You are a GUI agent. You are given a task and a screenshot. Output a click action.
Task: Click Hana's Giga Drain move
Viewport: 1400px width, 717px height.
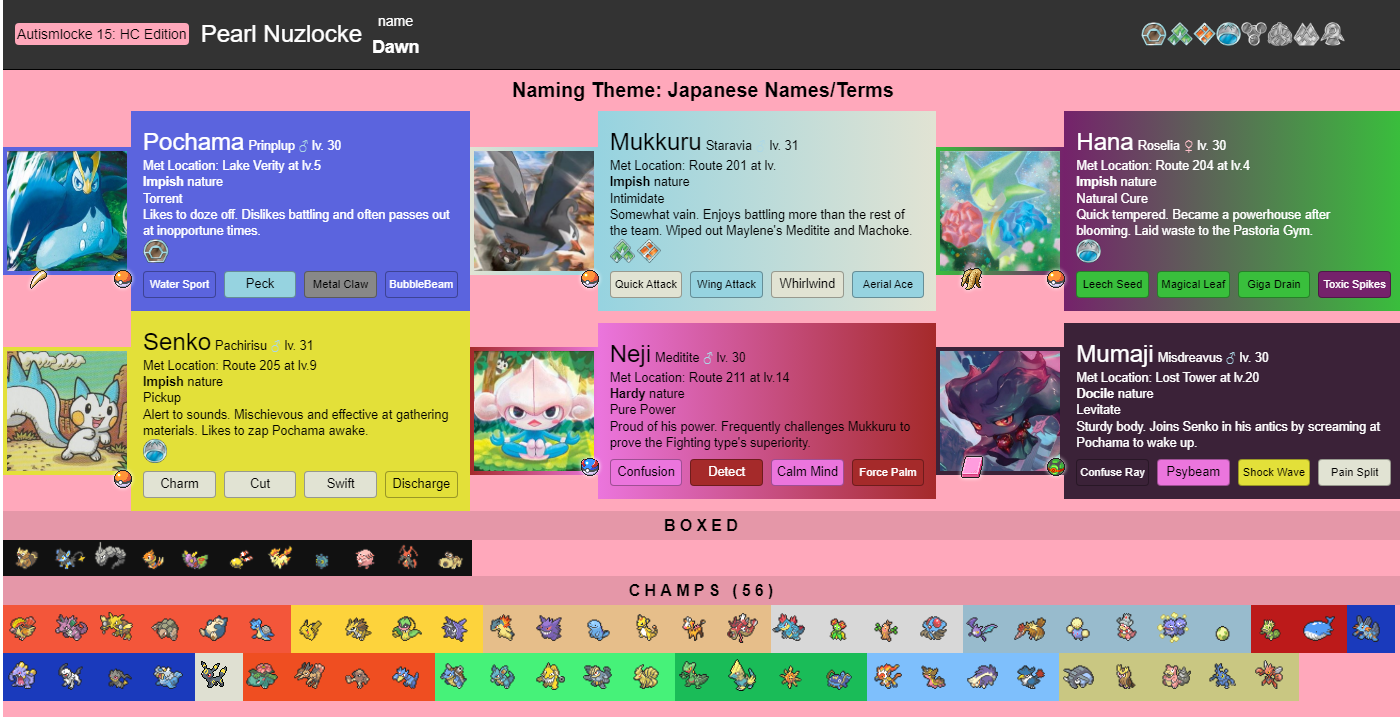(x=1274, y=284)
